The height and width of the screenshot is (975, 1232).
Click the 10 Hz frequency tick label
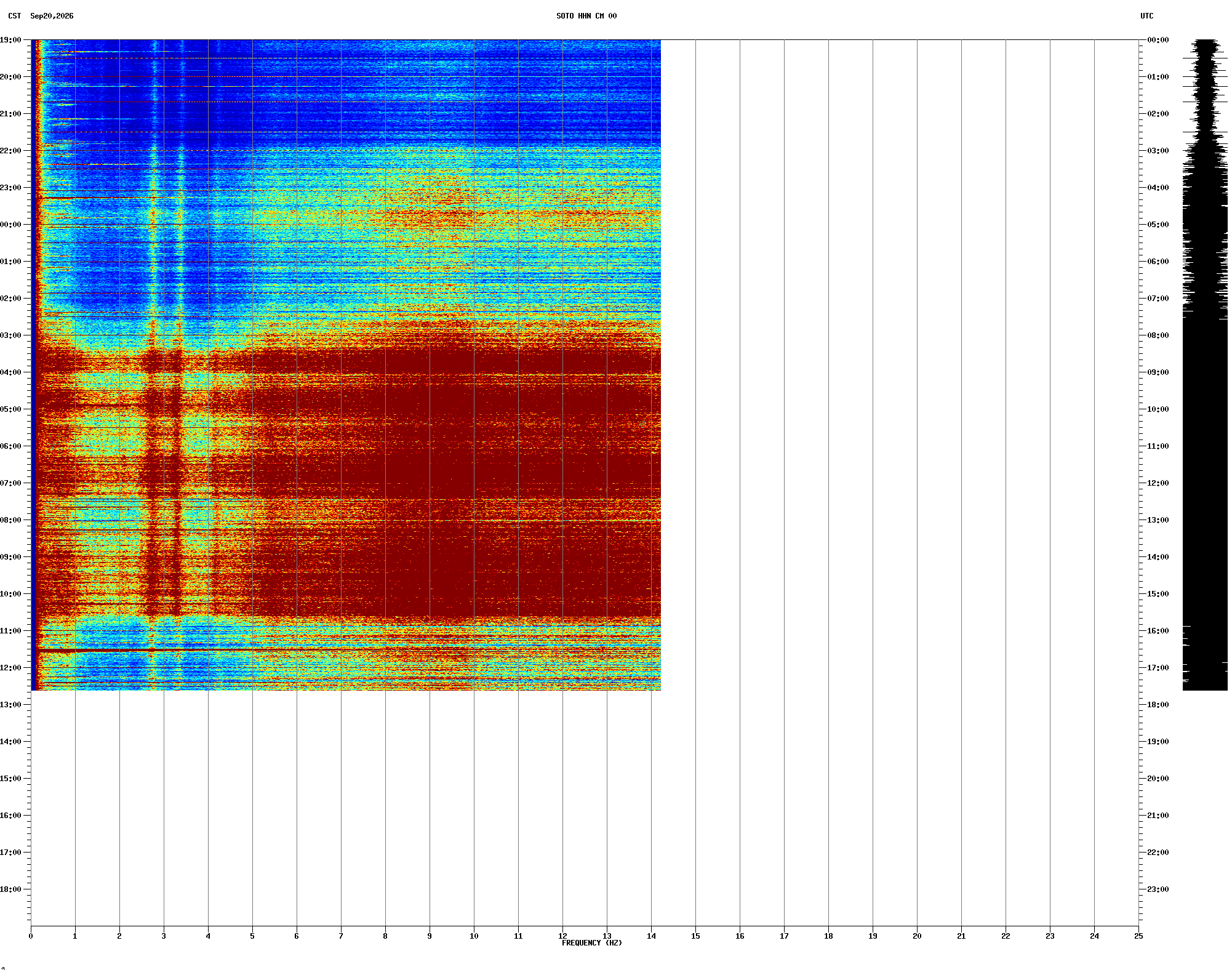(x=474, y=936)
